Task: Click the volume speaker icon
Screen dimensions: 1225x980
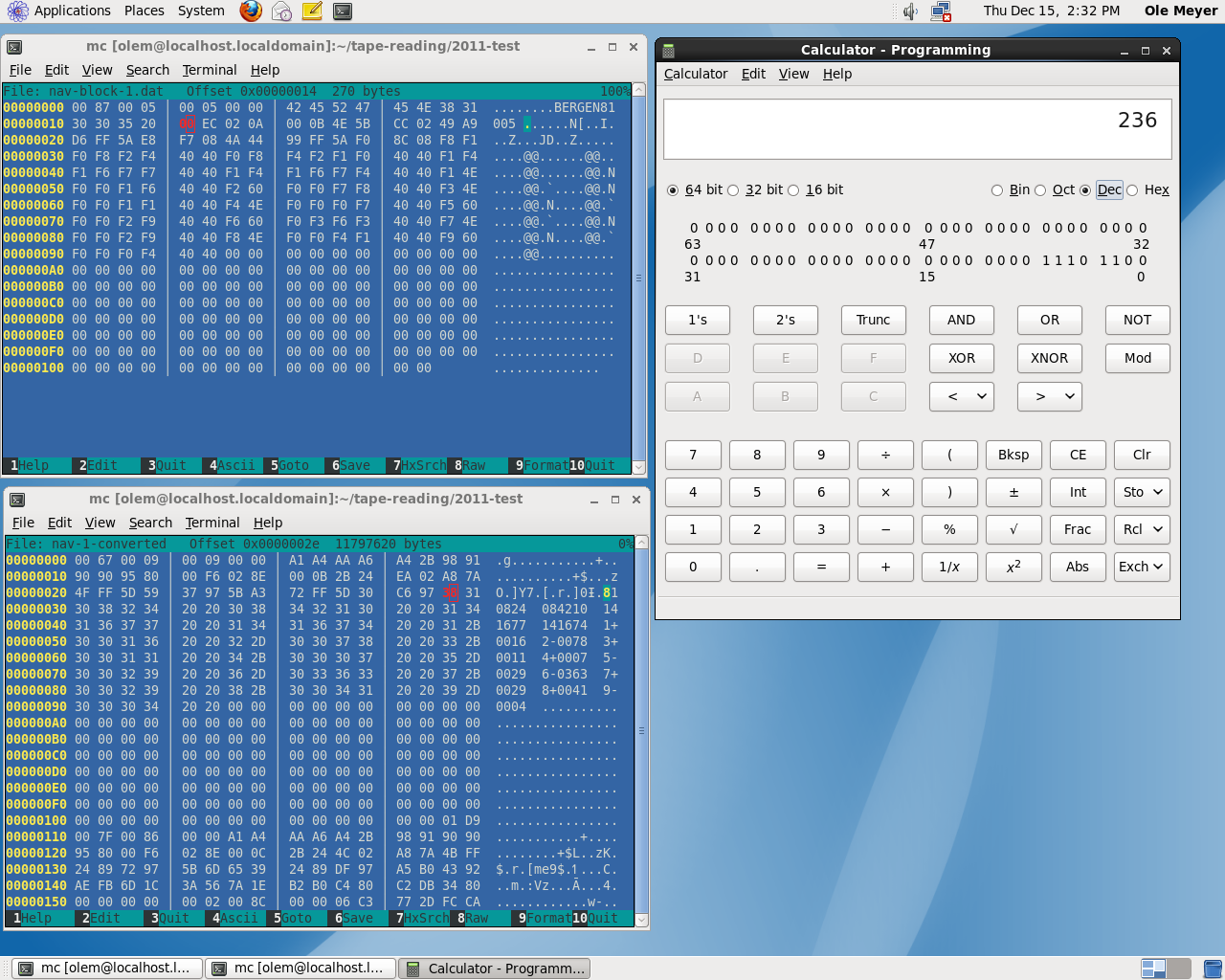Action: click(910, 11)
